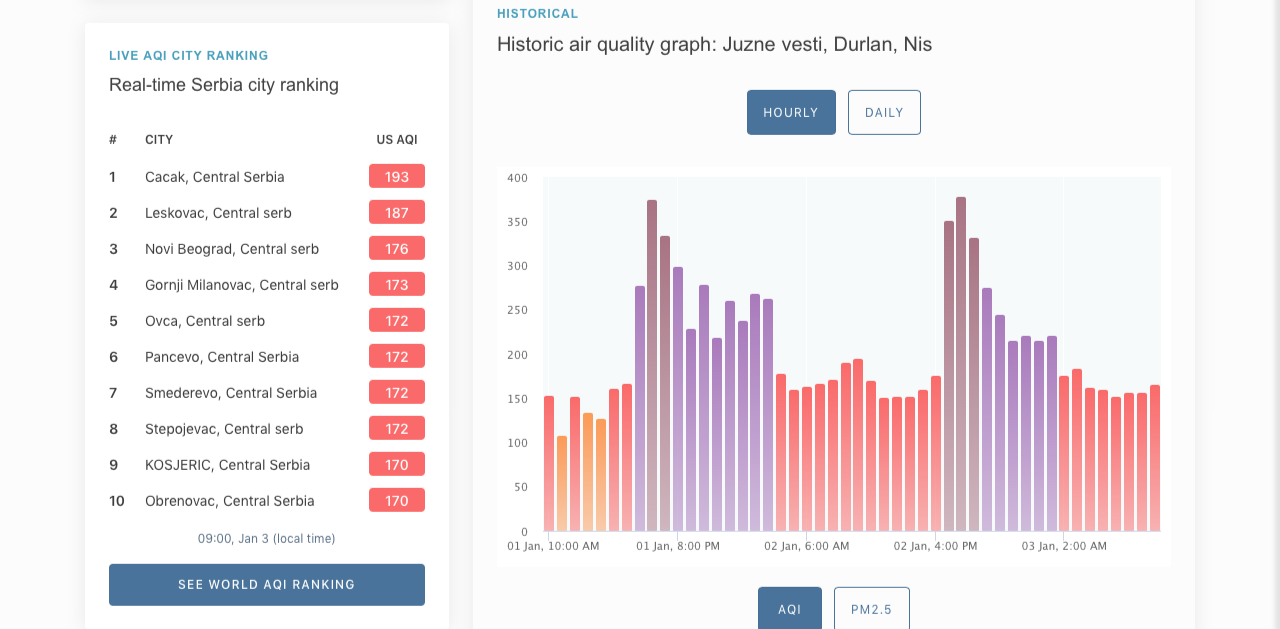Switch graph to Hourly view
1280x629 pixels.
click(791, 112)
